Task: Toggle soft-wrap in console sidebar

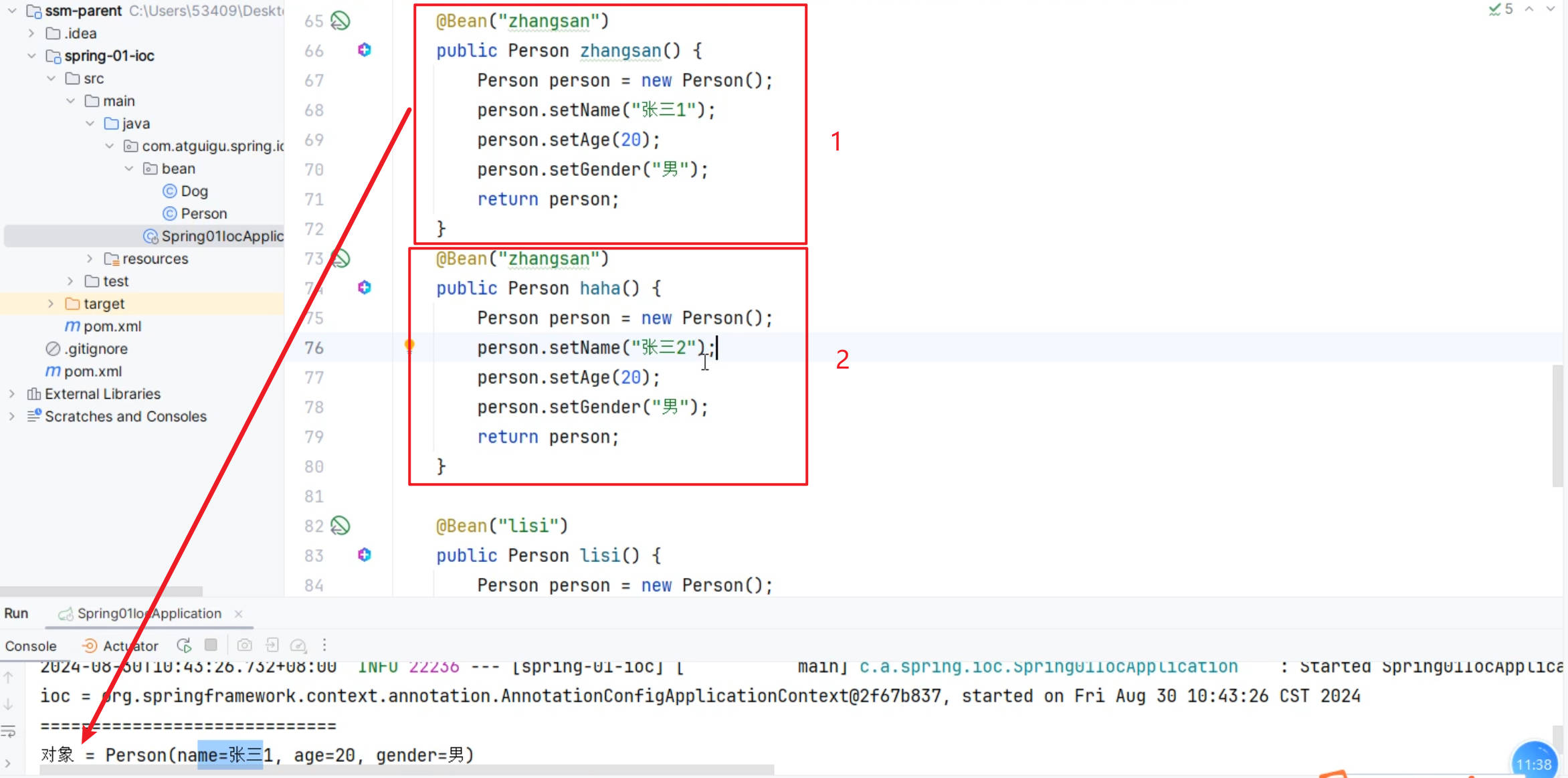Action: (x=8, y=732)
